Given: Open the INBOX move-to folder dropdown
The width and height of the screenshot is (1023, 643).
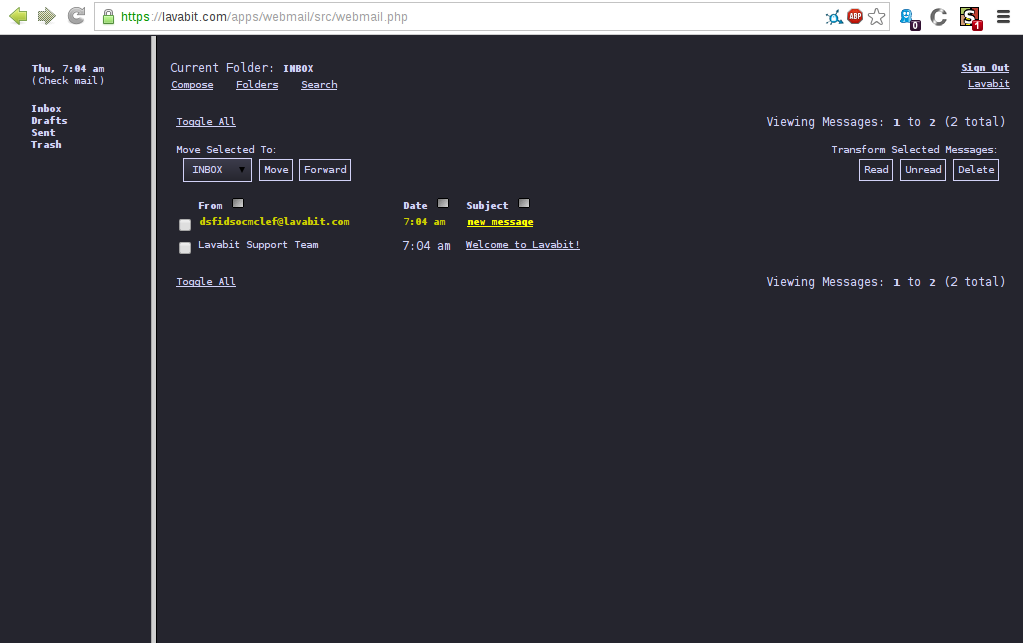Looking at the screenshot, I should [x=217, y=170].
